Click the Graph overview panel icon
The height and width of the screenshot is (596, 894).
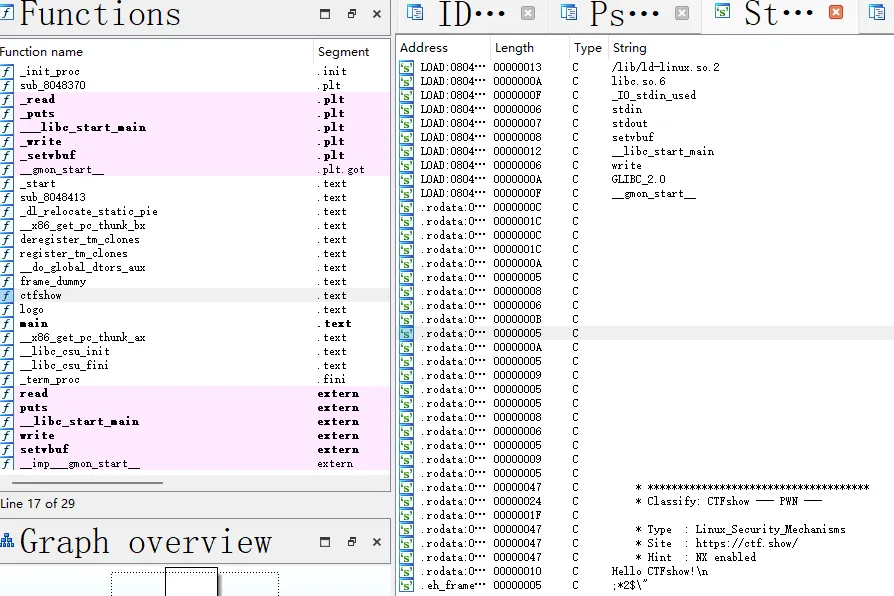point(9,541)
